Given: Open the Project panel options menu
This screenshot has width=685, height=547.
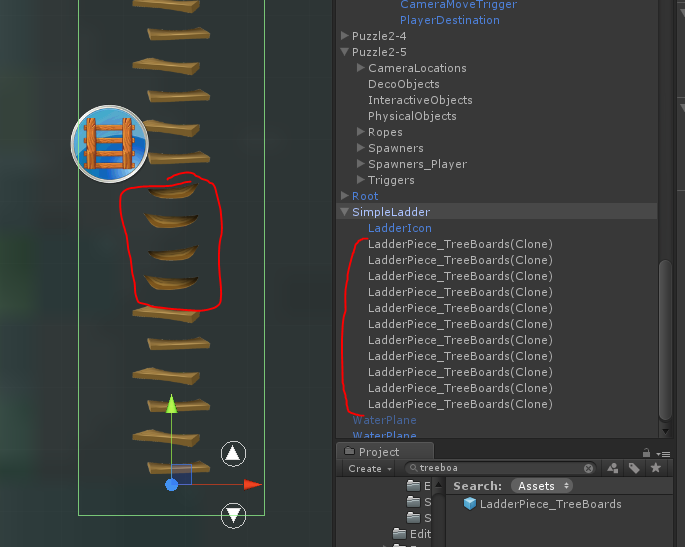Looking at the screenshot, I should click(663, 452).
